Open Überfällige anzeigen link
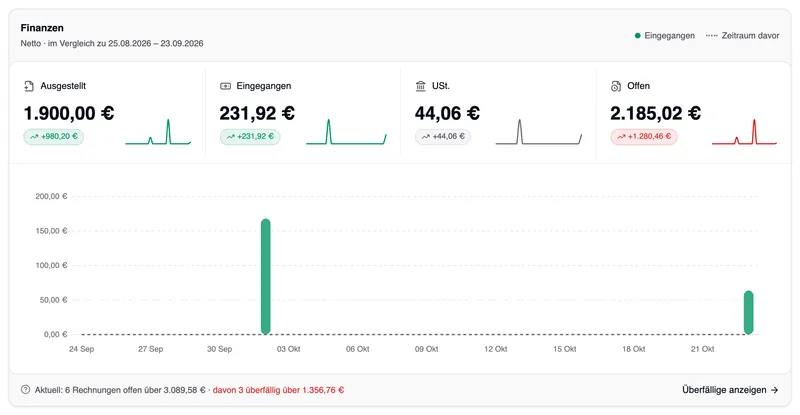The width and height of the screenshot is (800, 415). click(x=730, y=390)
